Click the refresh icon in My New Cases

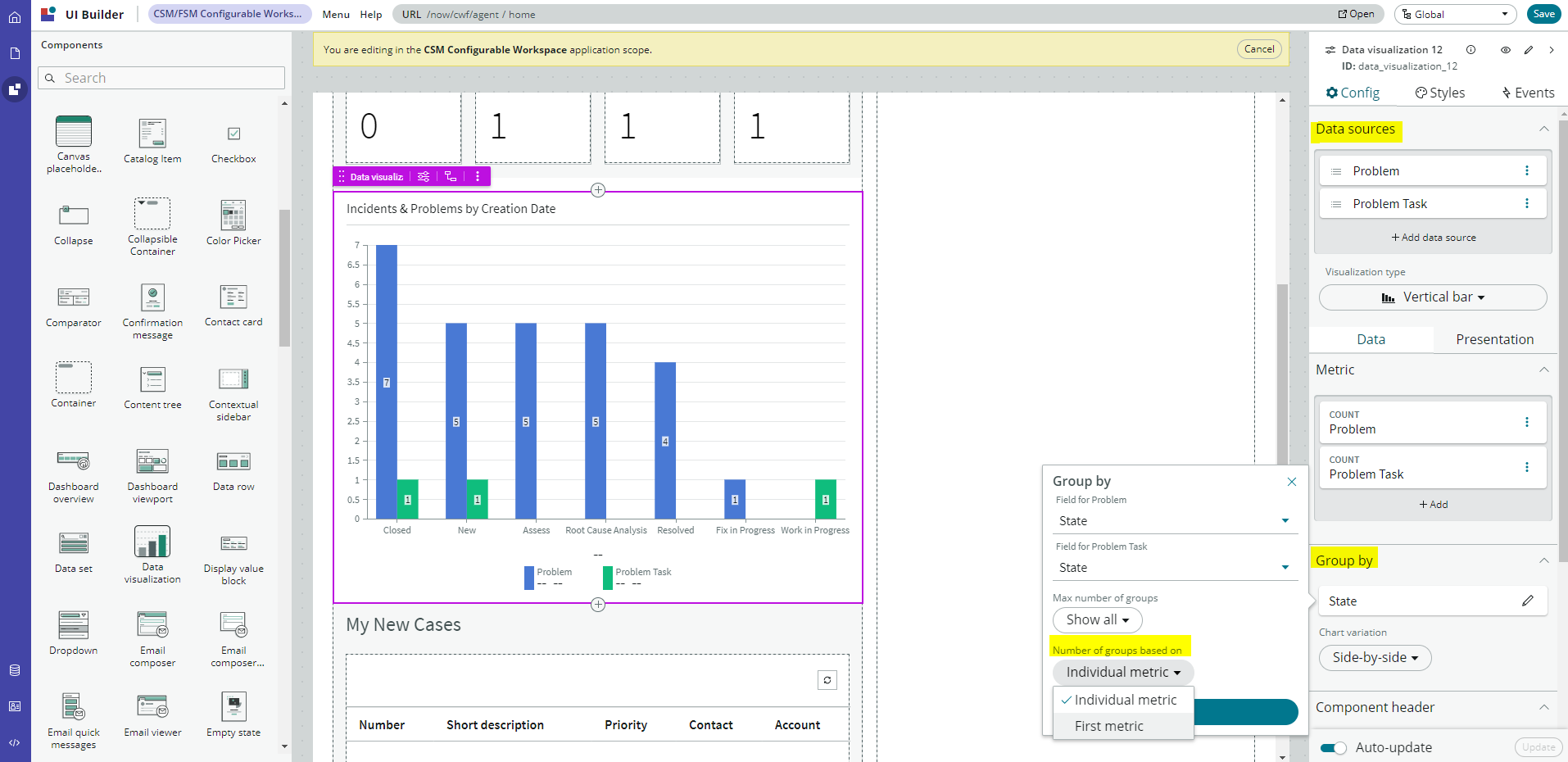827,680
